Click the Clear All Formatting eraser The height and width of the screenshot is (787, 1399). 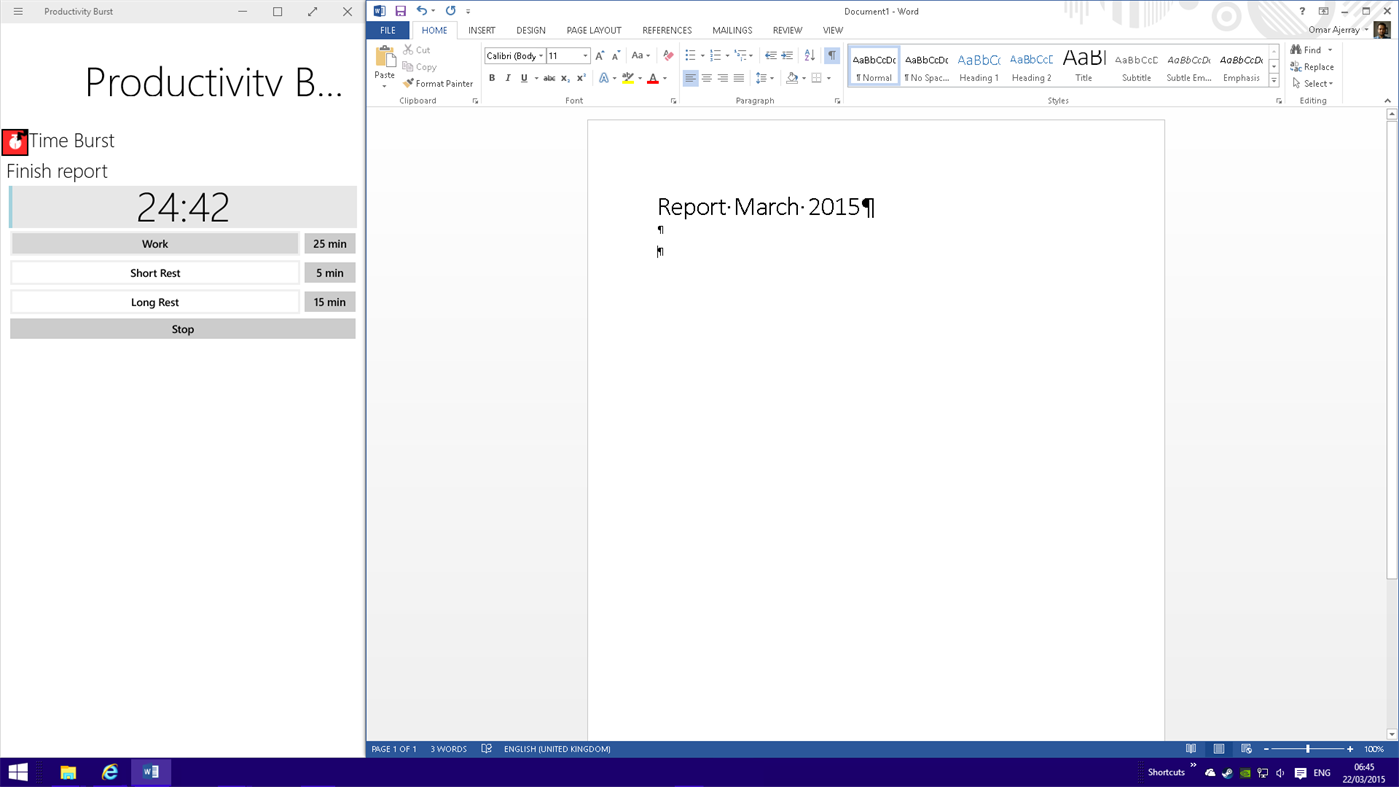coord(666,55)
